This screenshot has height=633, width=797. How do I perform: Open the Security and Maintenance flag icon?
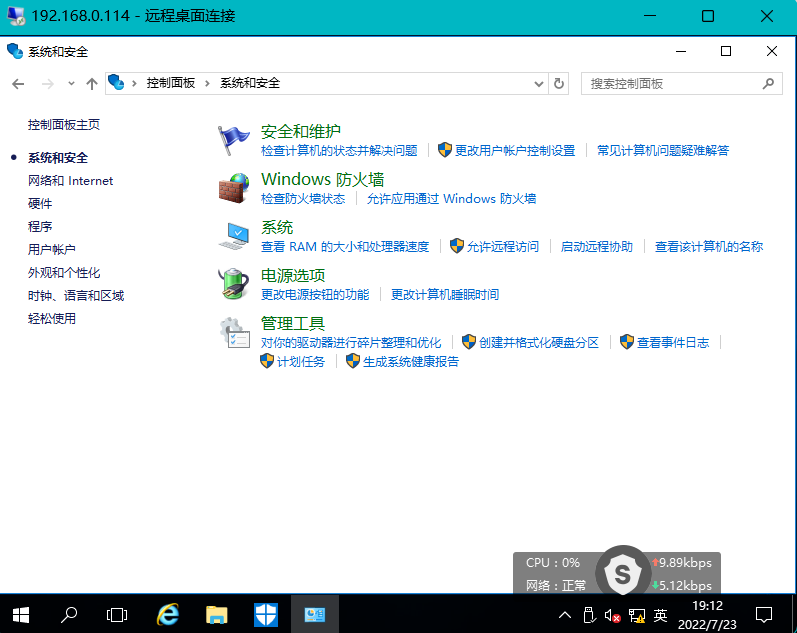point(233,140)
